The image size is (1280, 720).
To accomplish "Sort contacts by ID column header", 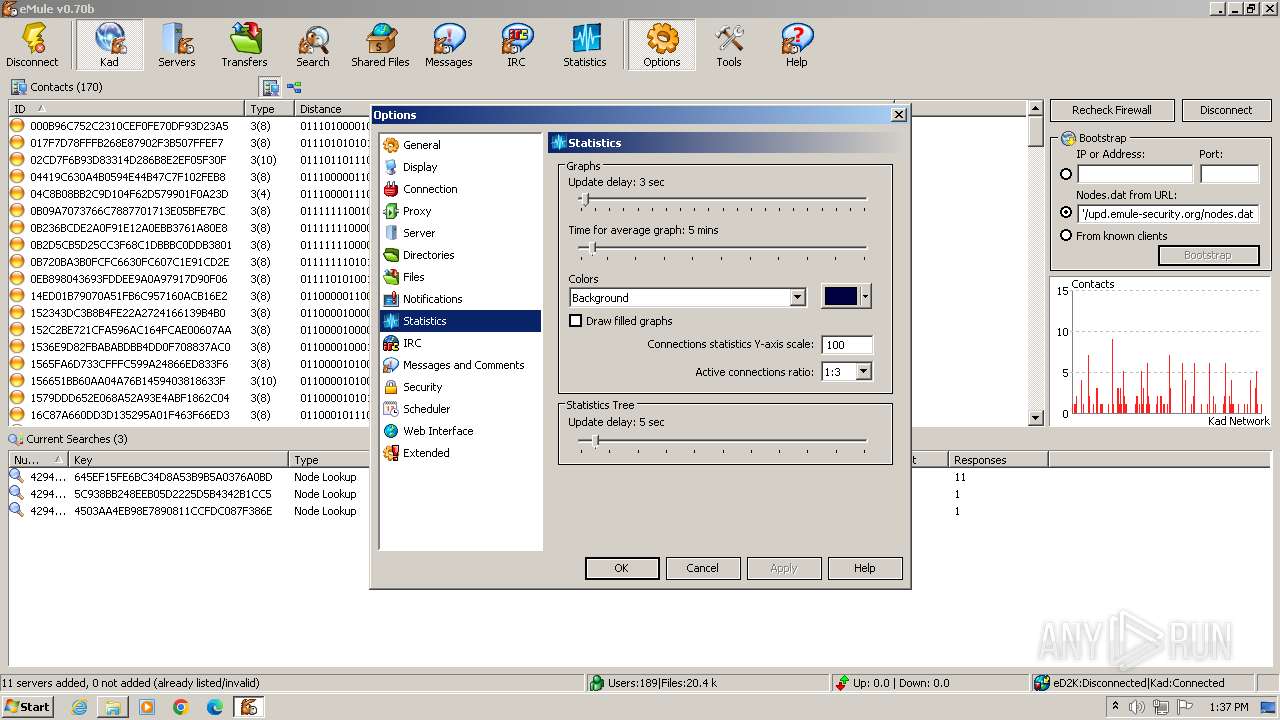I will [127, 108].
